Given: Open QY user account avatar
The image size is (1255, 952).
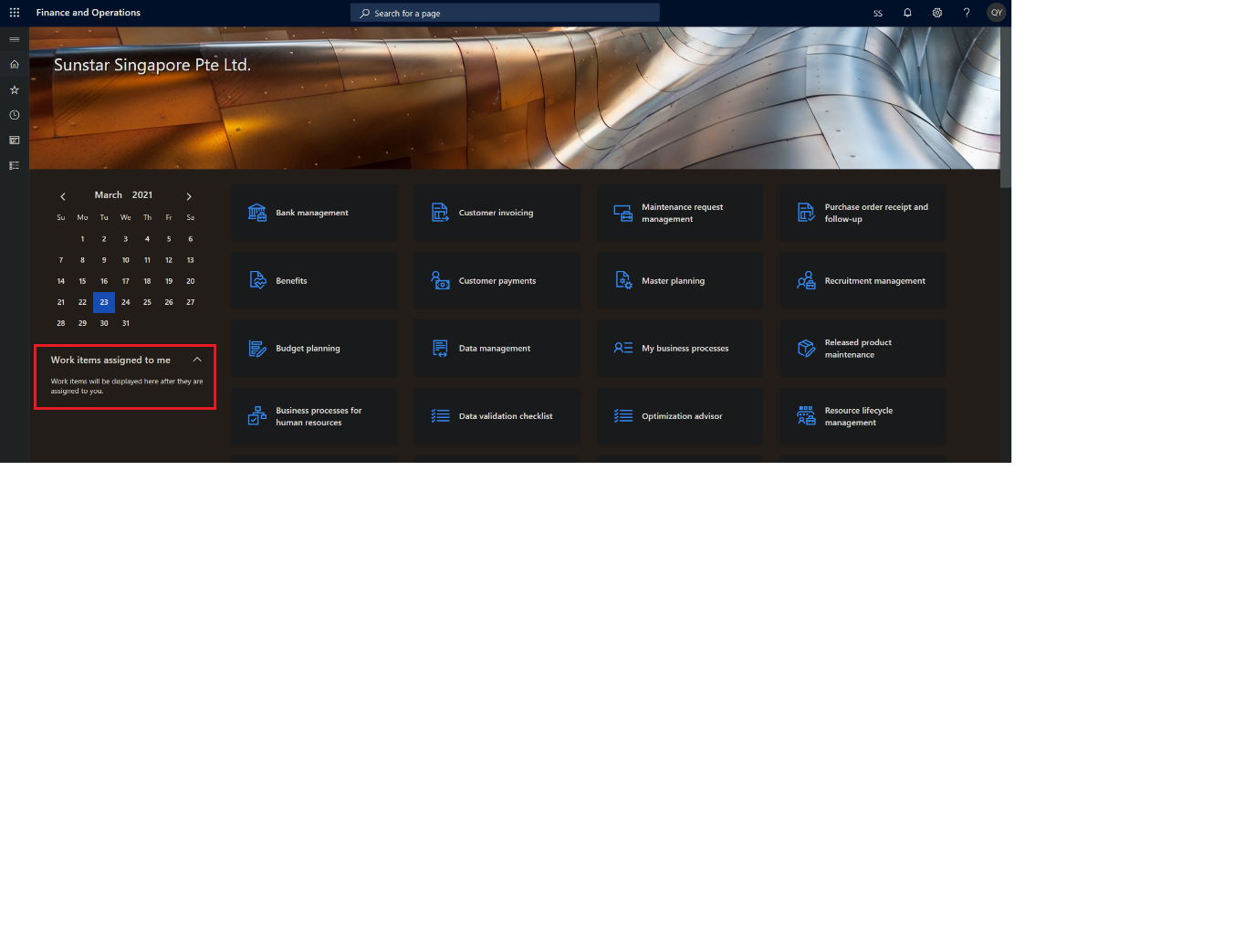Looking at the screenshot, I should [x=997, y=13].
